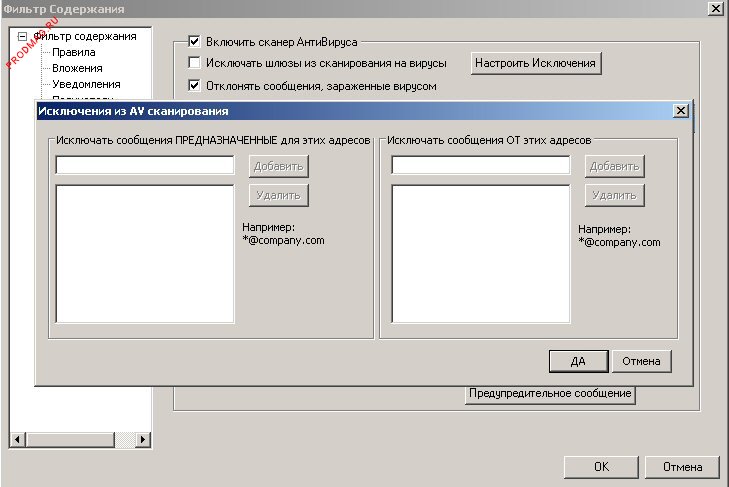The width and height of the screenshot is (729, 487).
Task: Click sender address exclusion input field
Action: pyautogui.click(x=480, y=166)
